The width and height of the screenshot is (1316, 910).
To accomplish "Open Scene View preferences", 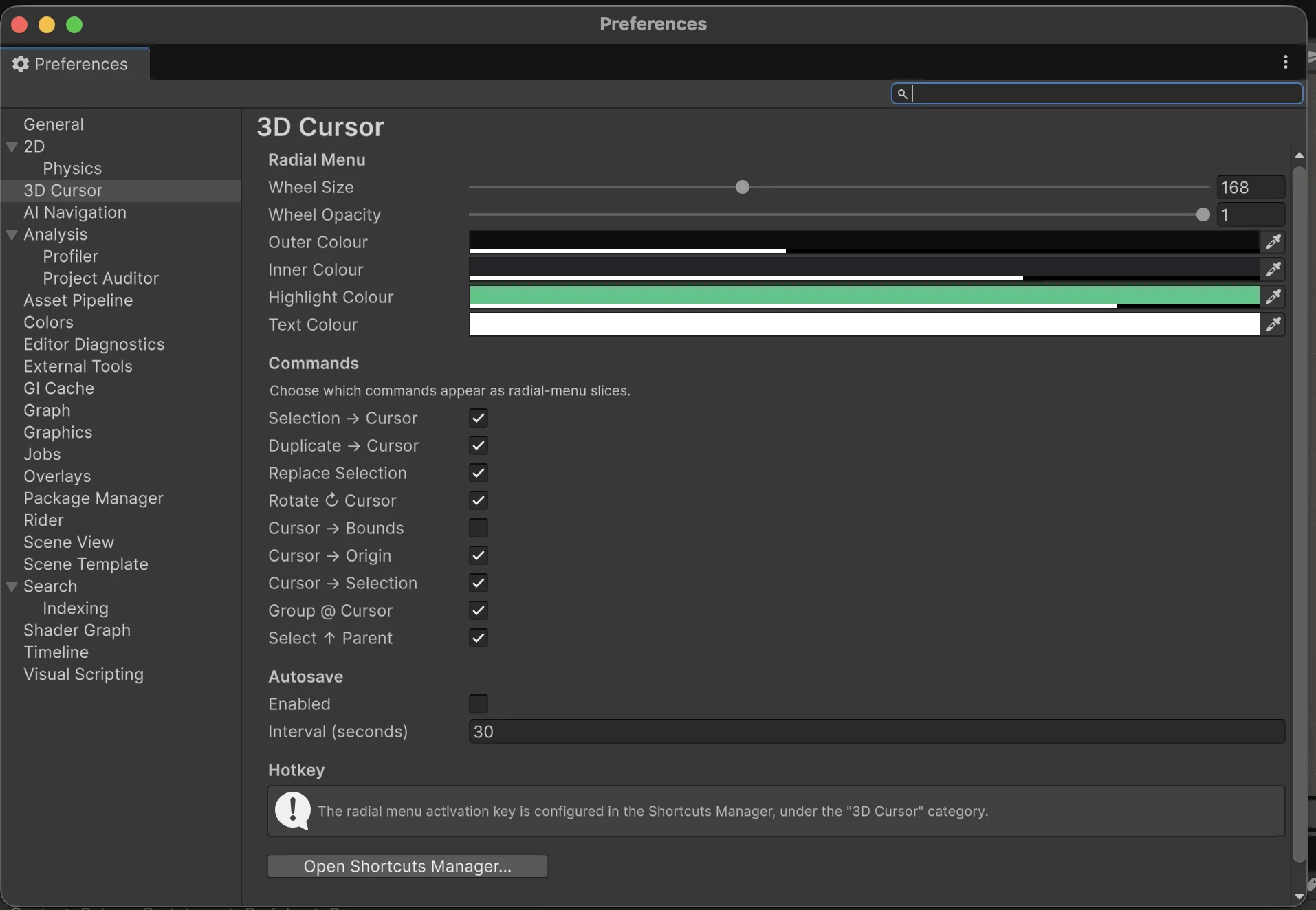I will click(69, 542).
